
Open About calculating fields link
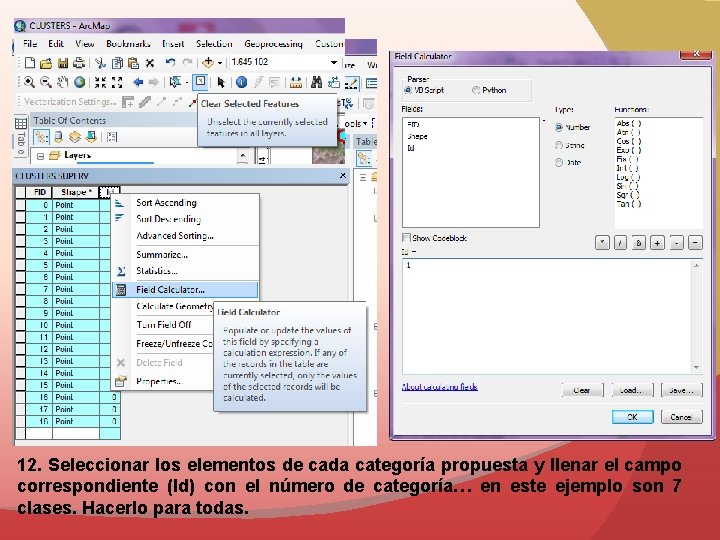[x=439, y=387]
